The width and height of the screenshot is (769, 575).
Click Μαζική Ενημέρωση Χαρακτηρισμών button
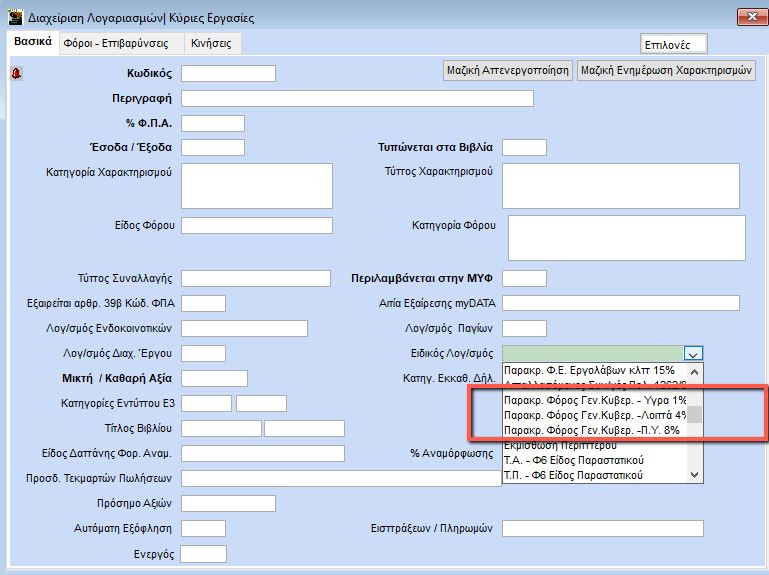click(x=666, y=70)
